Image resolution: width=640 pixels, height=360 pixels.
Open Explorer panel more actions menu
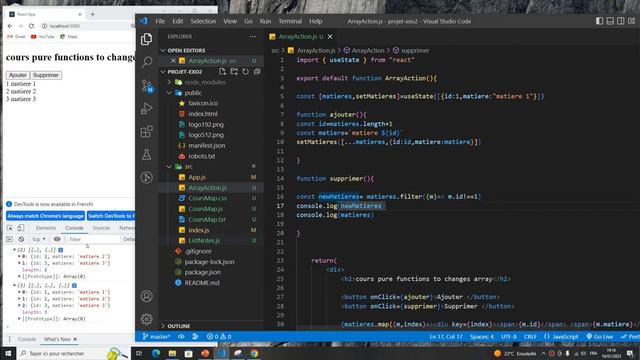tap(253, 36)
